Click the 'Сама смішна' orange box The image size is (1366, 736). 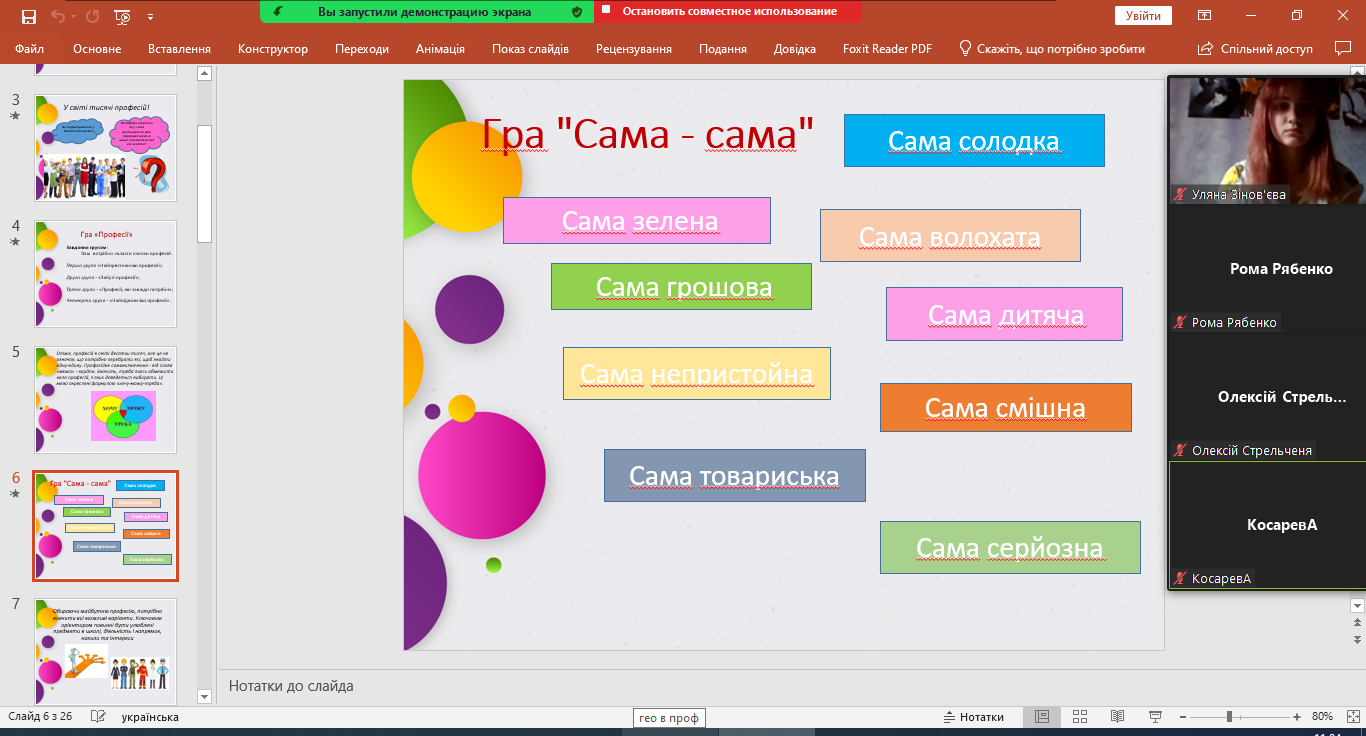[x=1006, y=407]
